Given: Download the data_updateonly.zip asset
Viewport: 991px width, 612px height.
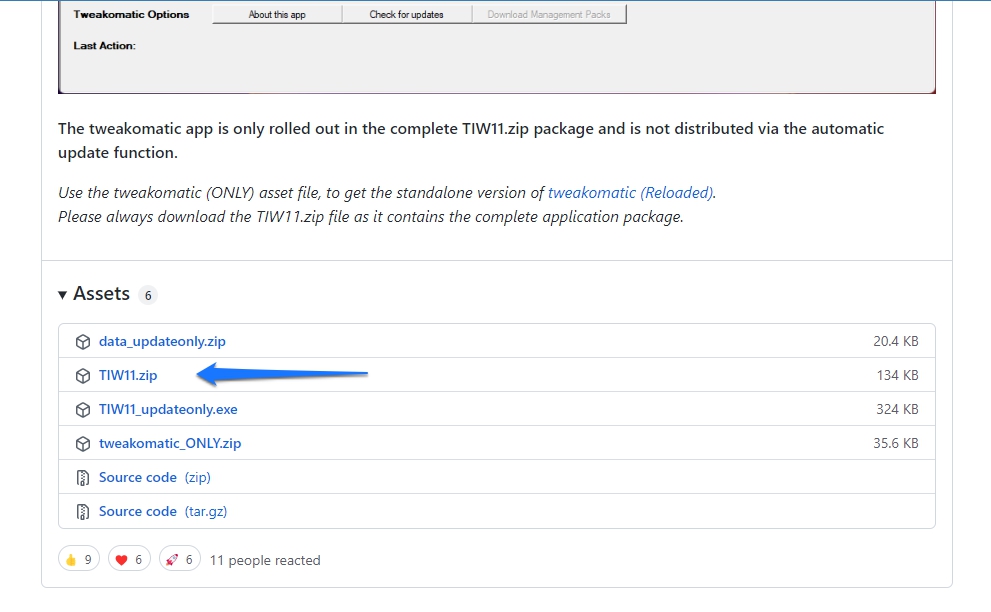Looking at the screenshot, I should point(162,341).
